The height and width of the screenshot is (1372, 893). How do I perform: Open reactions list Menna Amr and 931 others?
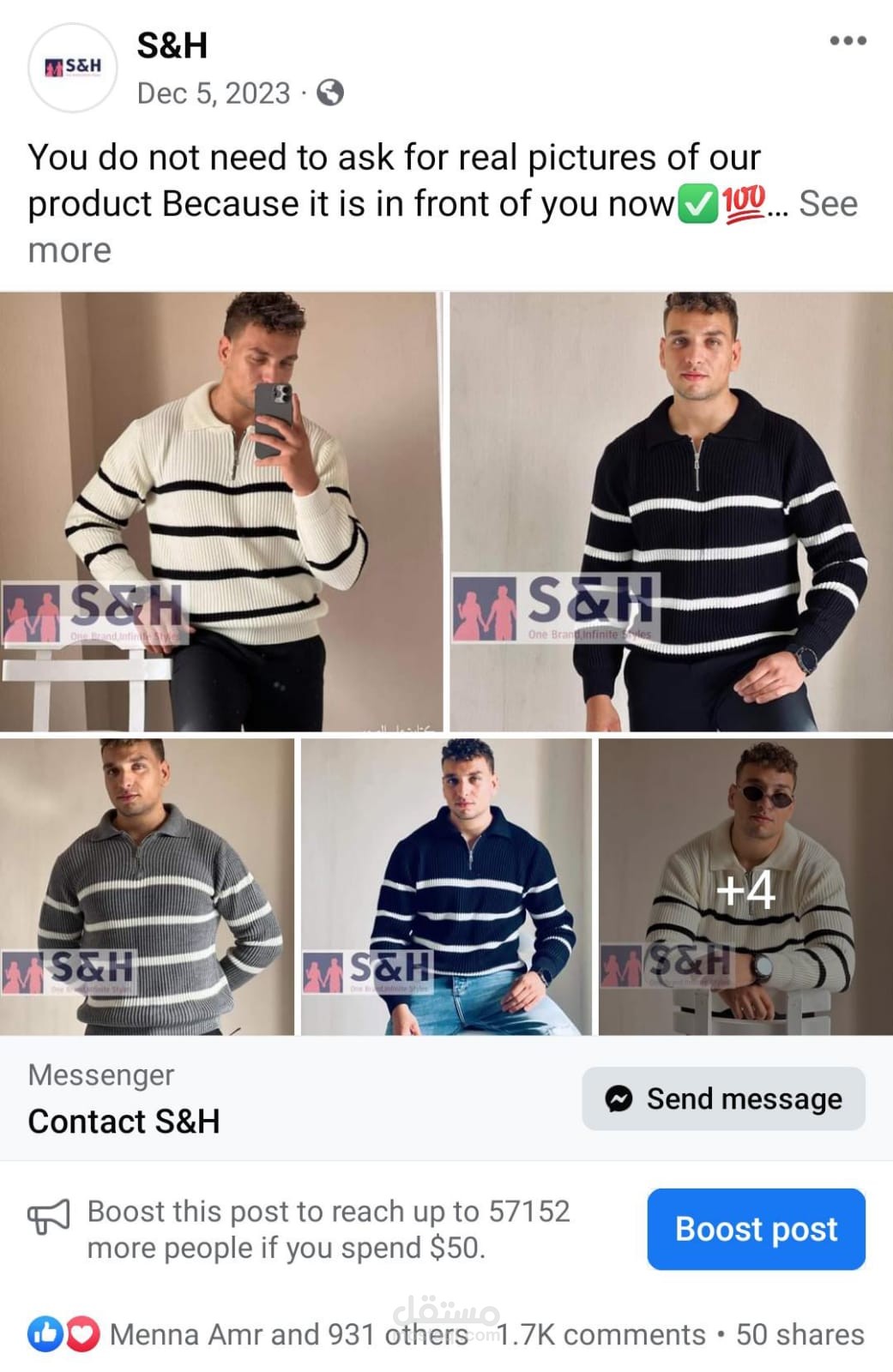coord(288,1334)
